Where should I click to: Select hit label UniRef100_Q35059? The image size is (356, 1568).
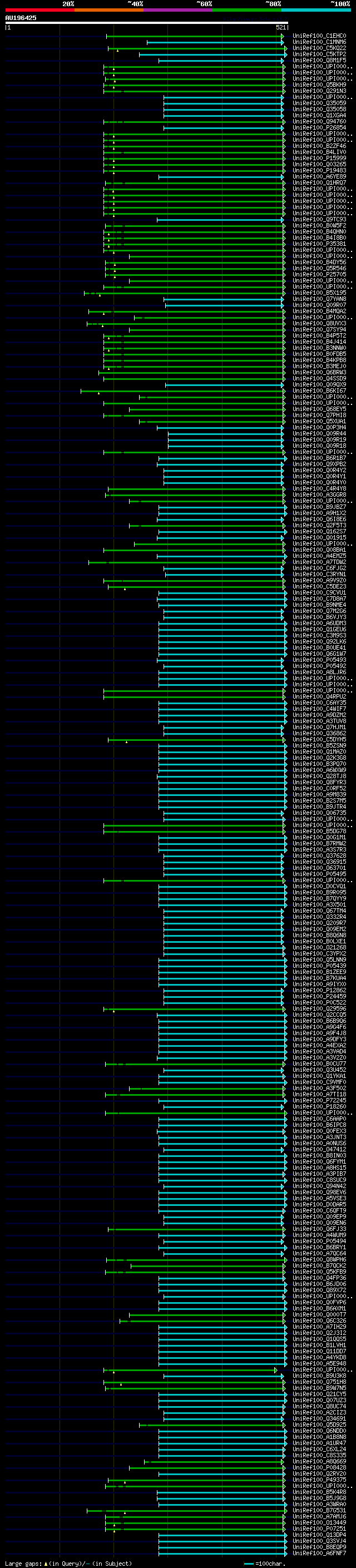coord(319,103)
